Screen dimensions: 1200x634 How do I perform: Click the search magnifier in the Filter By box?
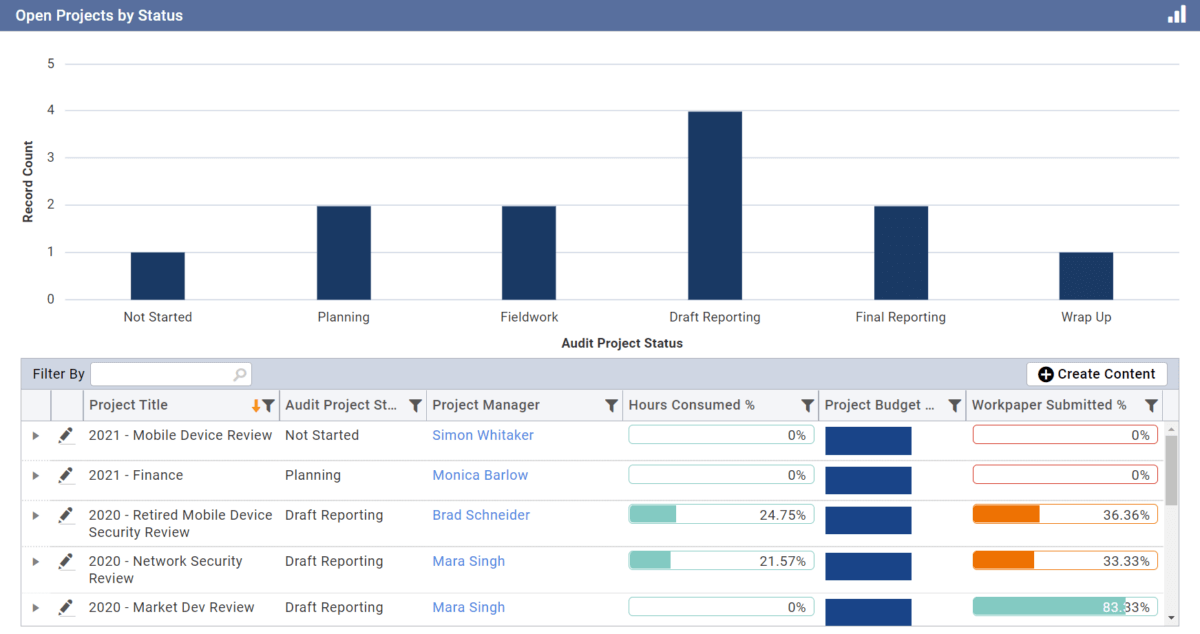(x=239, y=373)
